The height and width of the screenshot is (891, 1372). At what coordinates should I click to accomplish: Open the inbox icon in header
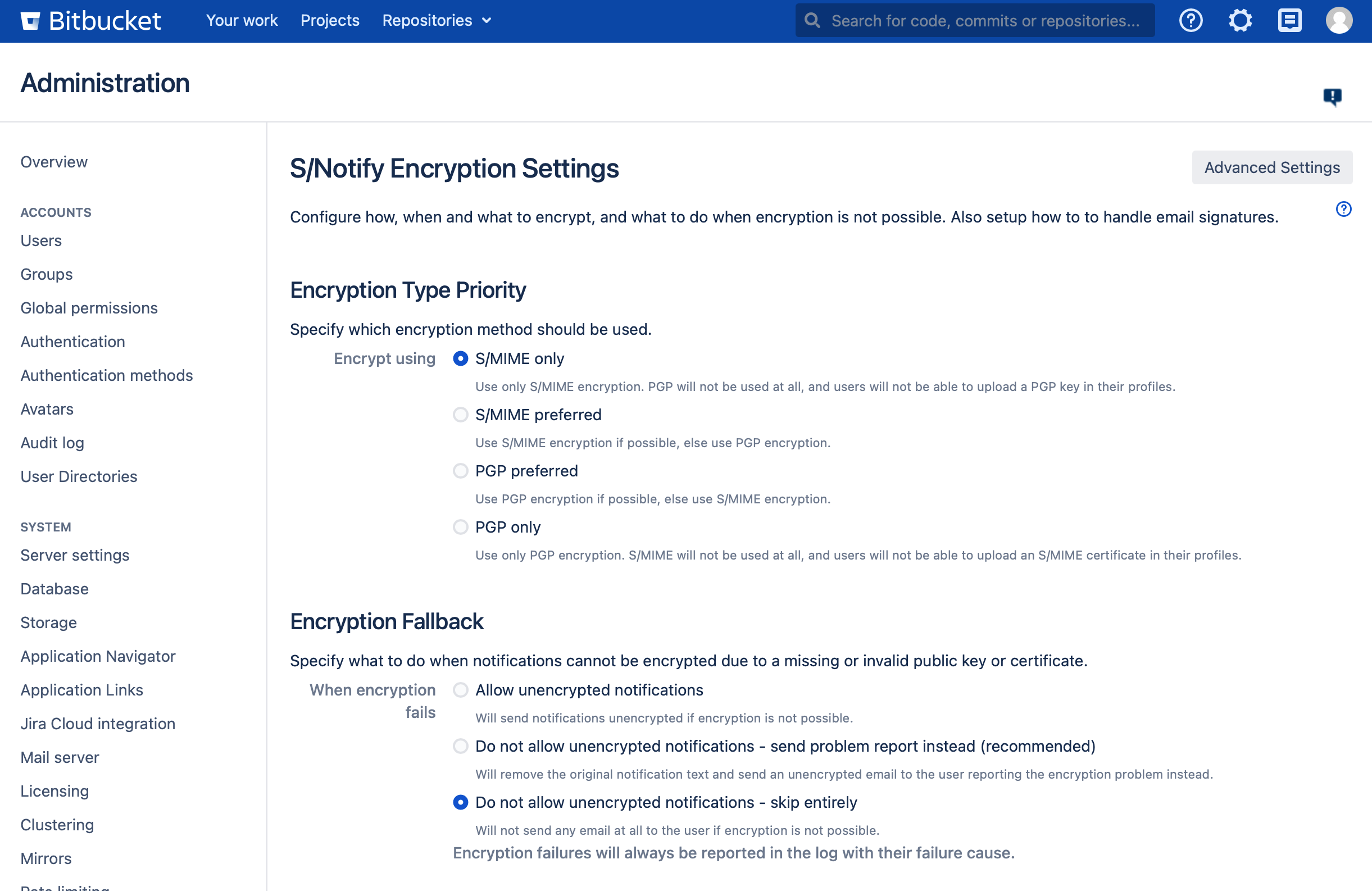coord(1289,21)
